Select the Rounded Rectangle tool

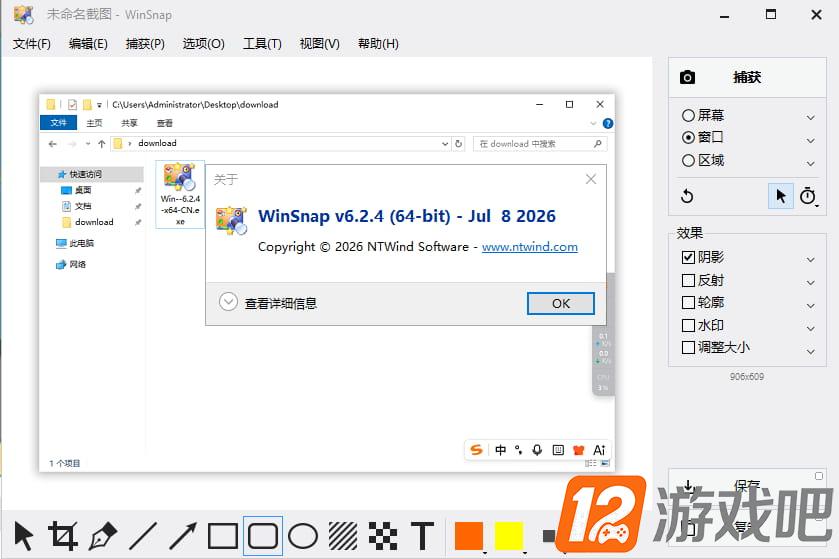[x=263, y=535]
